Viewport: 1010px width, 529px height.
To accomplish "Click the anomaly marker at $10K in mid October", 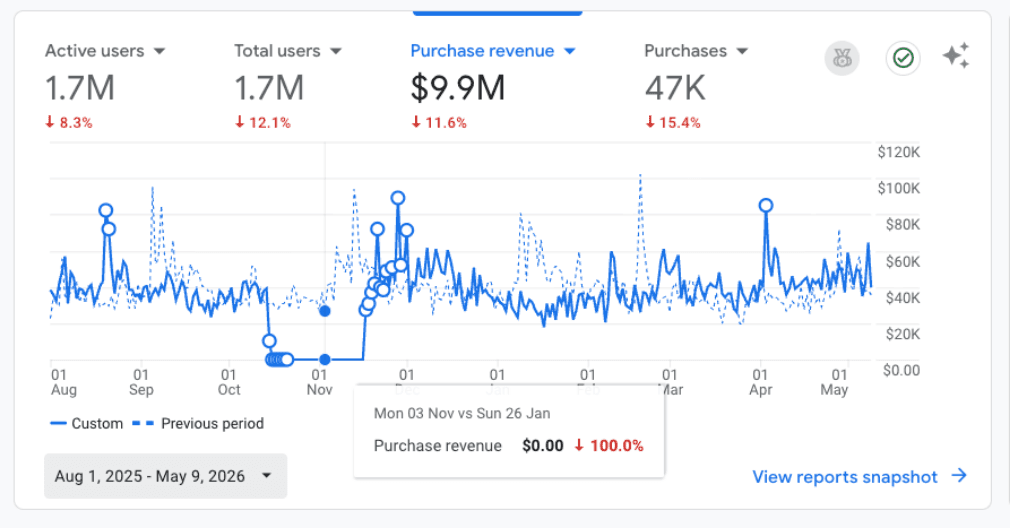I will (x=269, y=341).
